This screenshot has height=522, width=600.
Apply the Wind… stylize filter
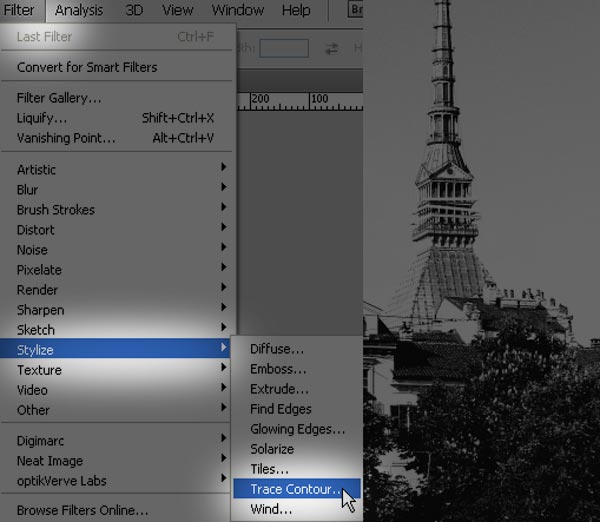pos(297,509)
